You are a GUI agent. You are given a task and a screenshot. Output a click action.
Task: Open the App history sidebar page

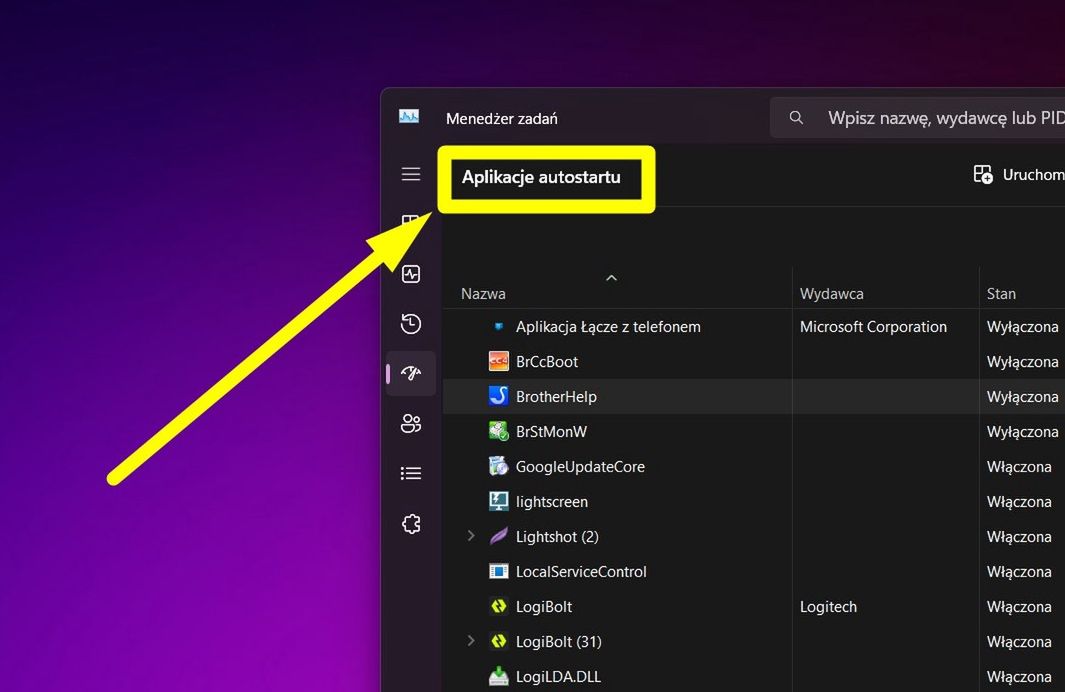[x=411, y=324]
